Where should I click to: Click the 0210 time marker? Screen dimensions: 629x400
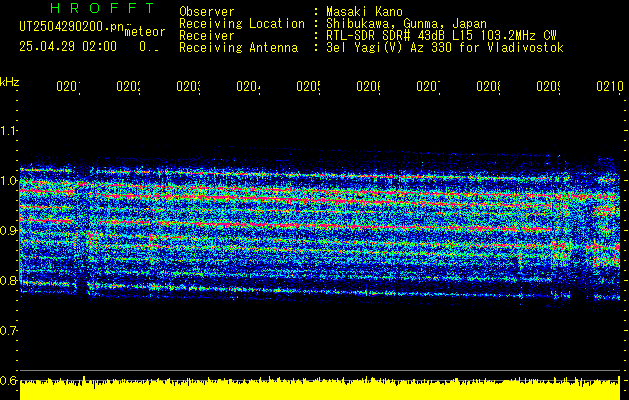[609, 86]
